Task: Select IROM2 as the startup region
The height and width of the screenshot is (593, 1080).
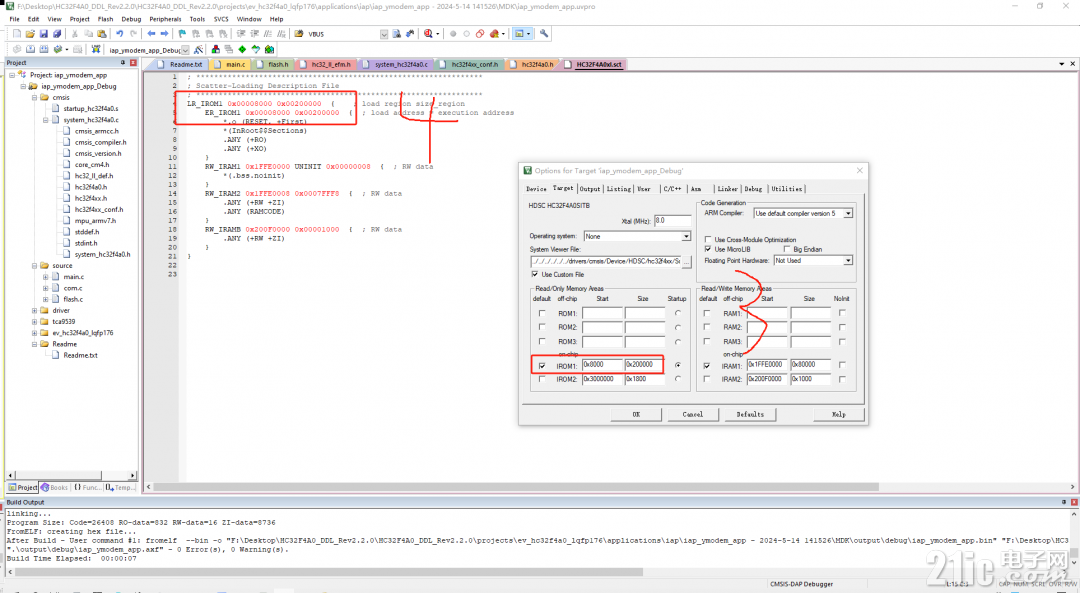Action: tap(678, 379)
